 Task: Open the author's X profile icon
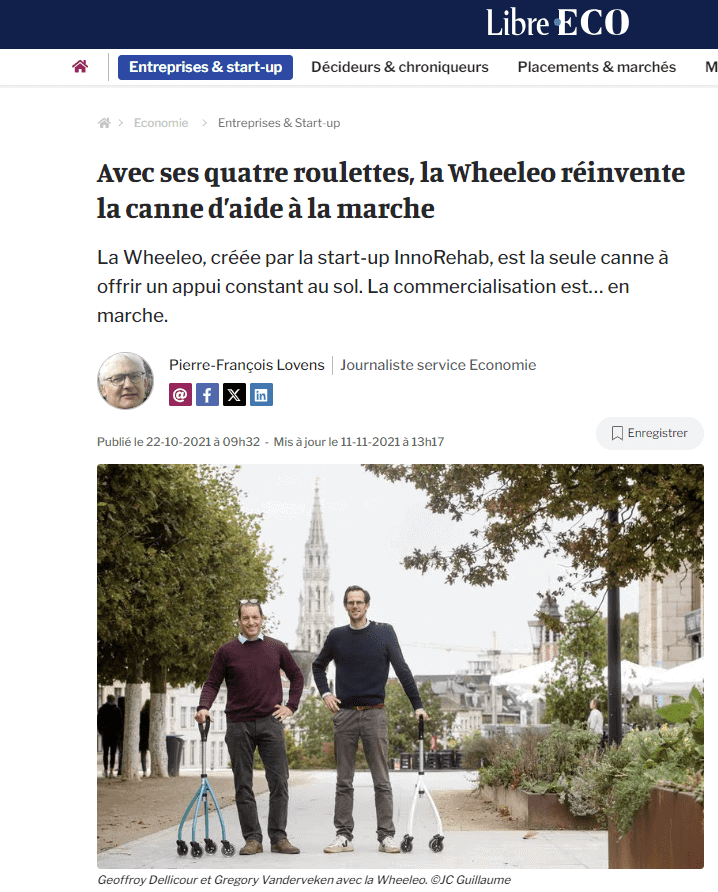(234, 394)
